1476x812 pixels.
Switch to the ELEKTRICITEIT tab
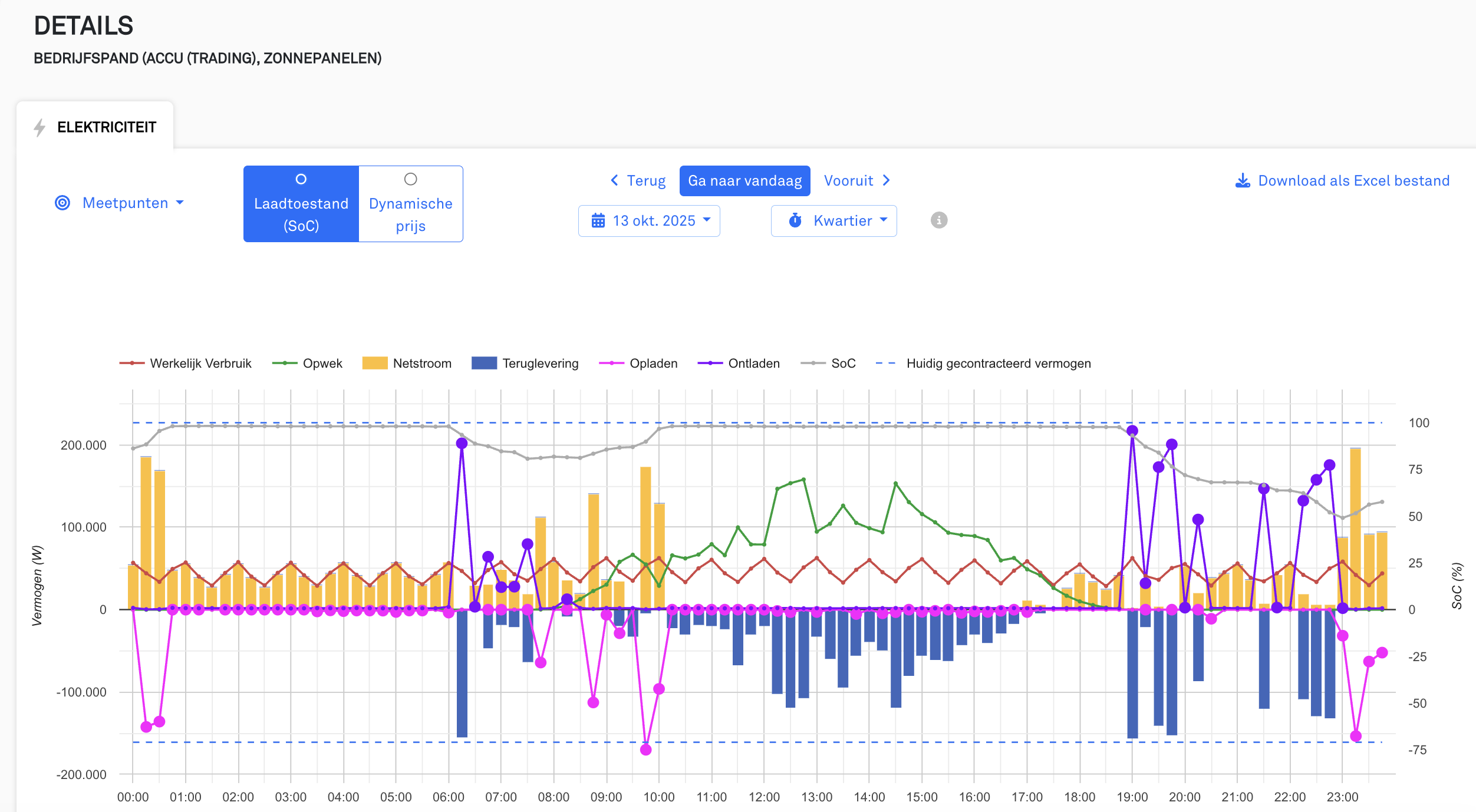(x=106, y=127)
